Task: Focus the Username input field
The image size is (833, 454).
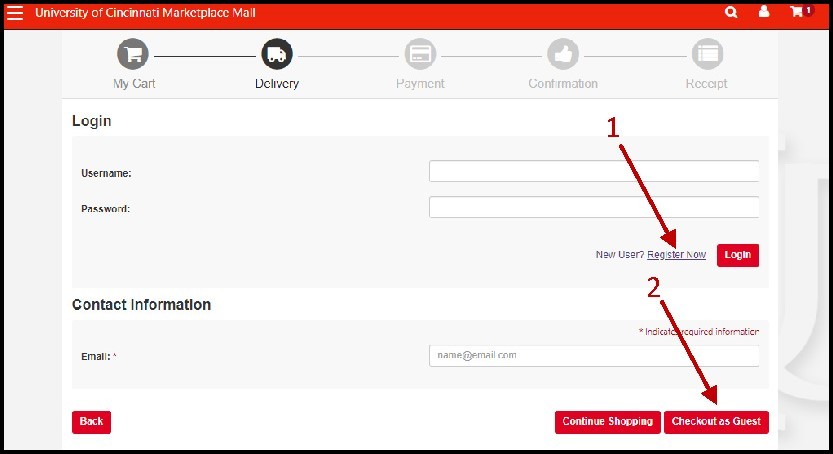Action: (x=593, y=172)
